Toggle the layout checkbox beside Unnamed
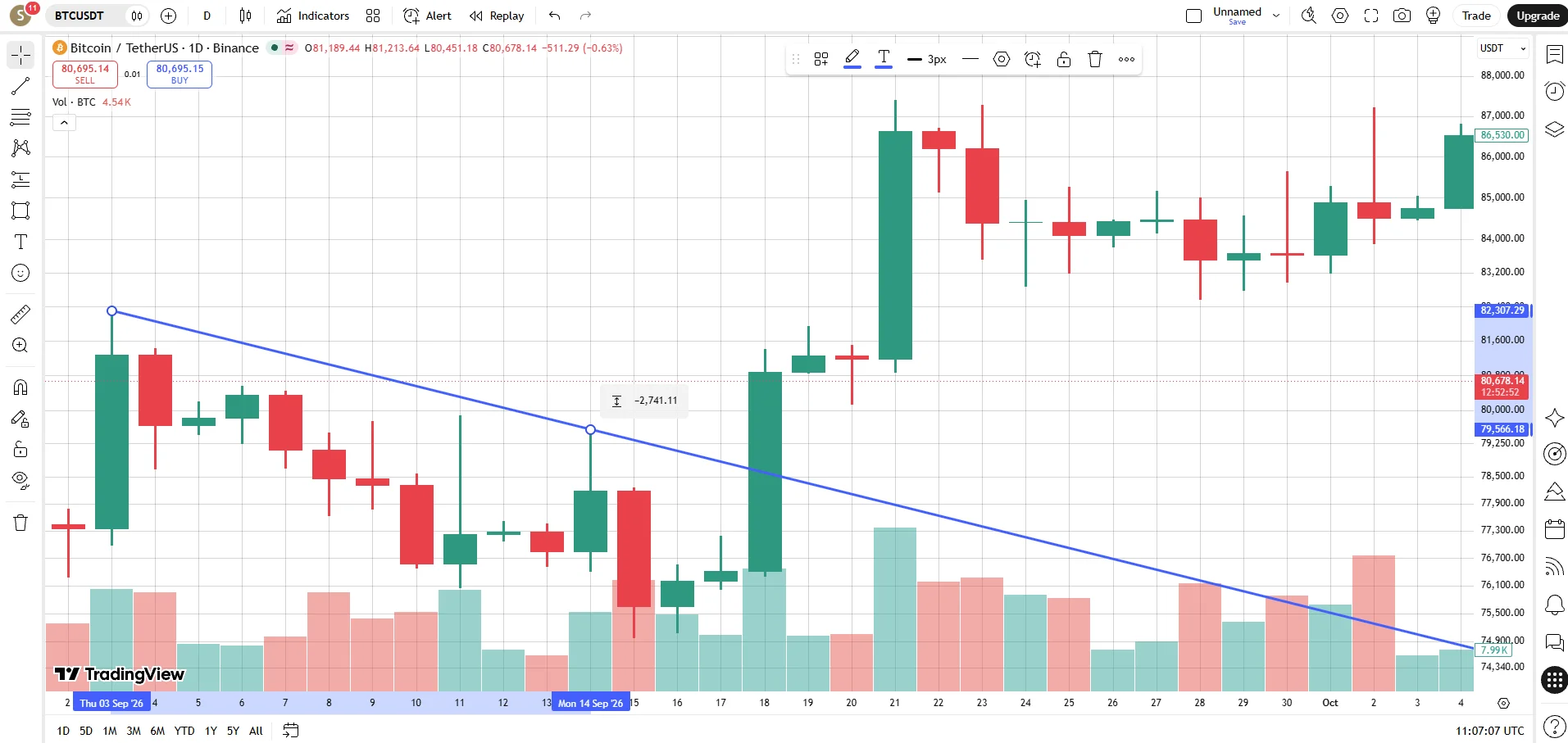Screen dimensions: 1568x743 (x=1193, y=16)
